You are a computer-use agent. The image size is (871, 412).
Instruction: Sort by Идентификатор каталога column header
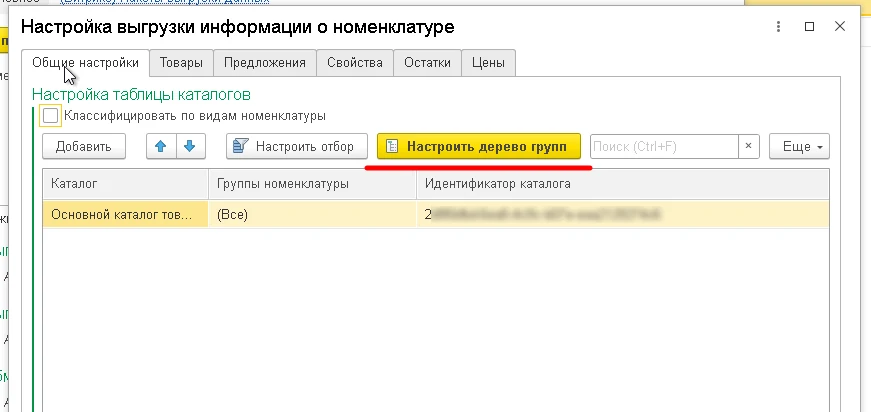pos(623,184)
